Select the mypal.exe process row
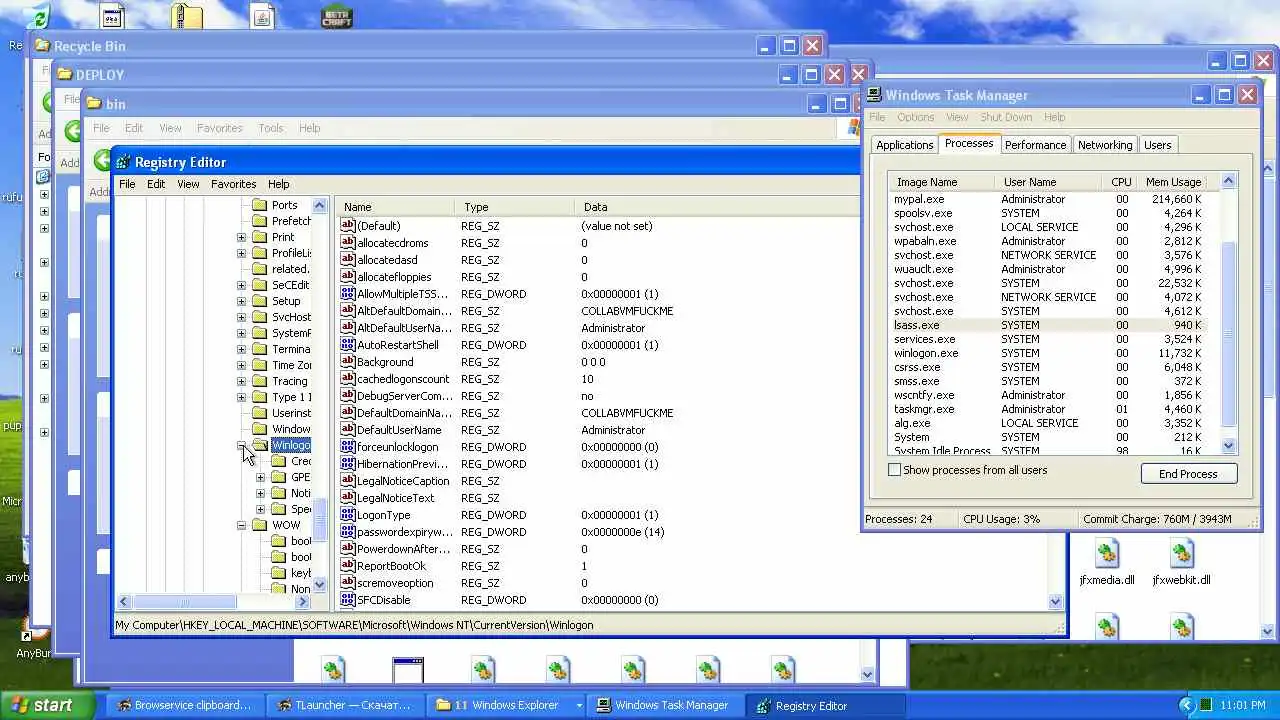The width and height of the screenshot is (1280, 720). (x=1046, y=199)
